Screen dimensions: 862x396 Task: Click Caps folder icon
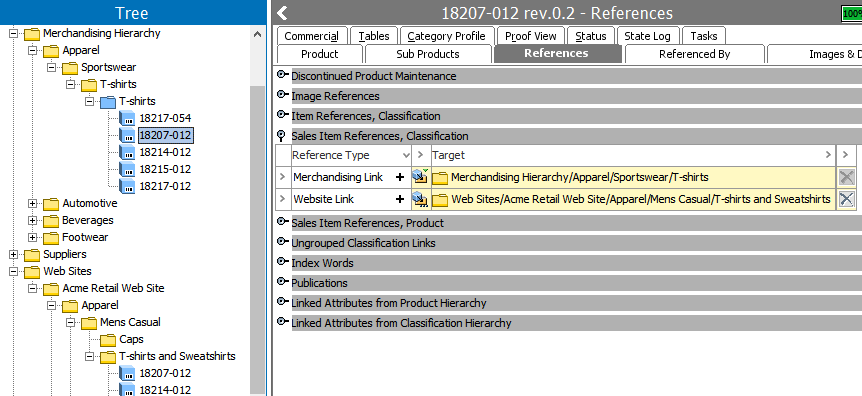click(x=108, y=340)
